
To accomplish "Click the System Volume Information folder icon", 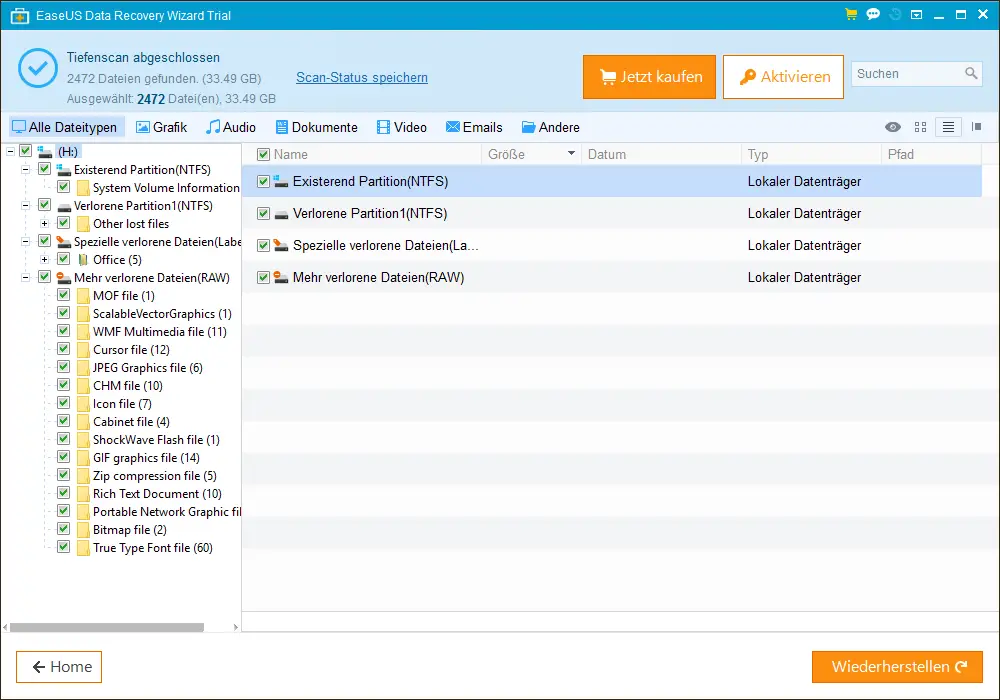I will coord(83,188).
